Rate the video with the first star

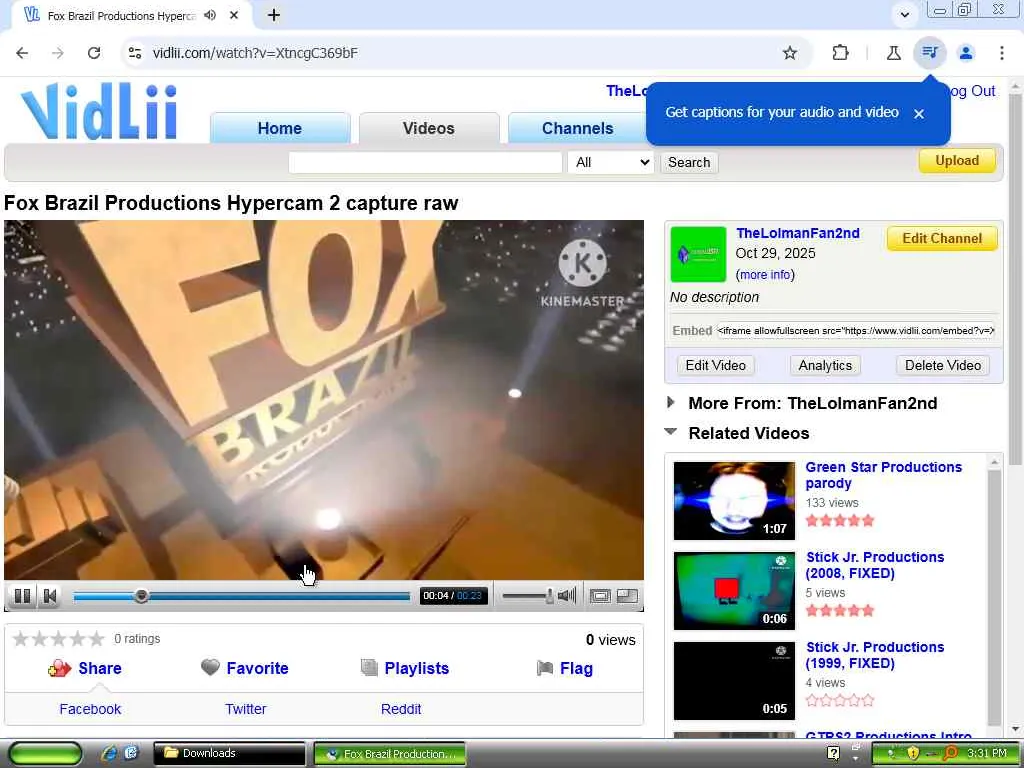click(x=21, y=638)
